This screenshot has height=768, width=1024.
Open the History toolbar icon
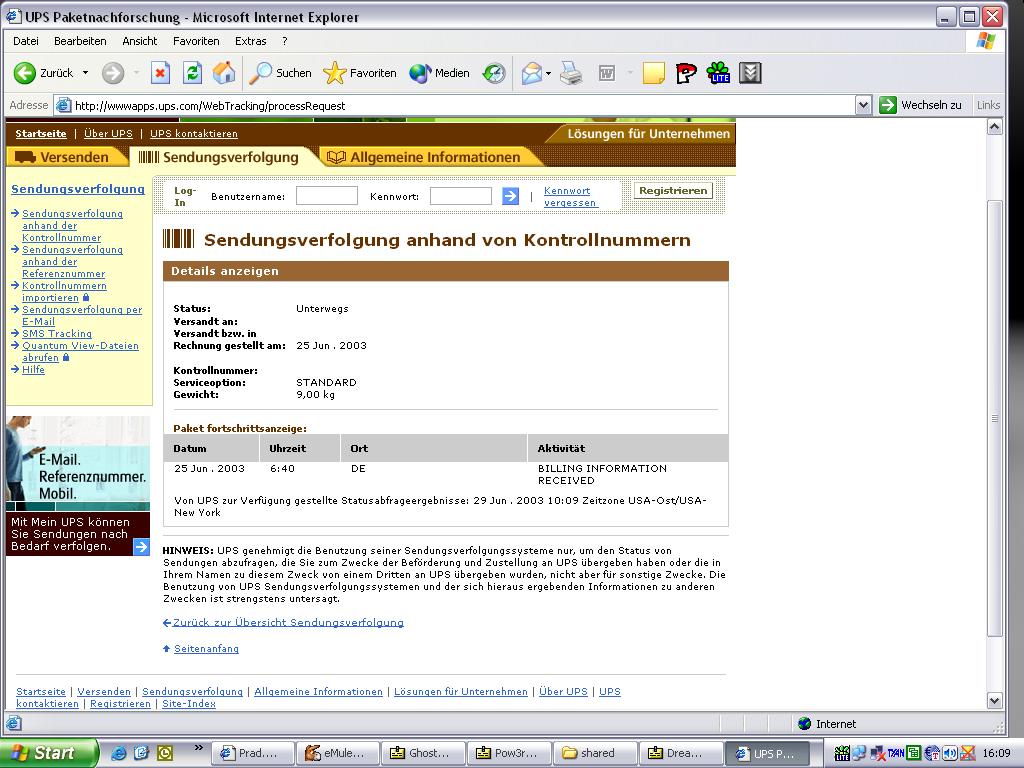[494, 73]
